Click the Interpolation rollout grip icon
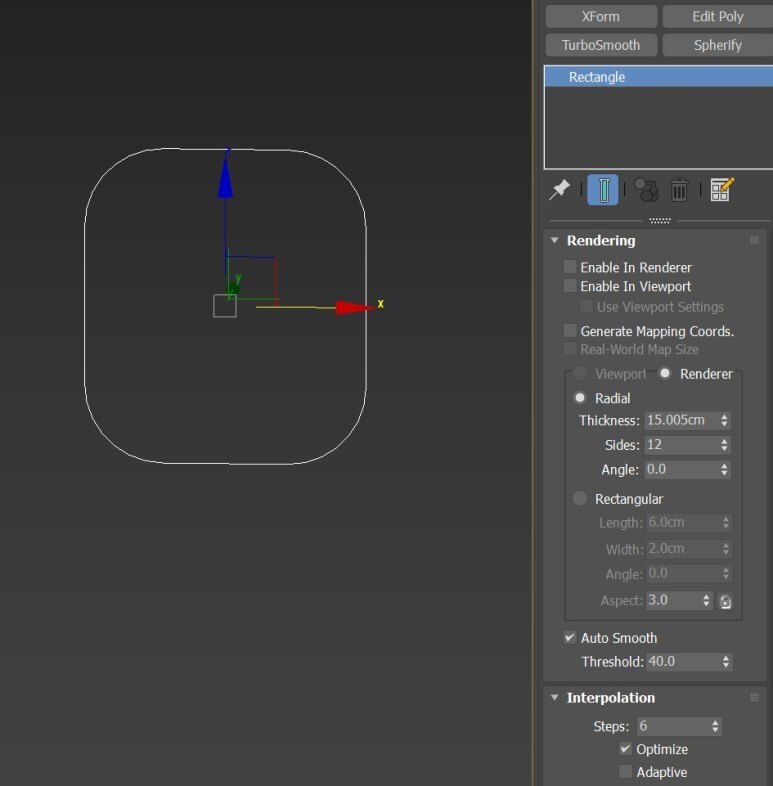 754,698
